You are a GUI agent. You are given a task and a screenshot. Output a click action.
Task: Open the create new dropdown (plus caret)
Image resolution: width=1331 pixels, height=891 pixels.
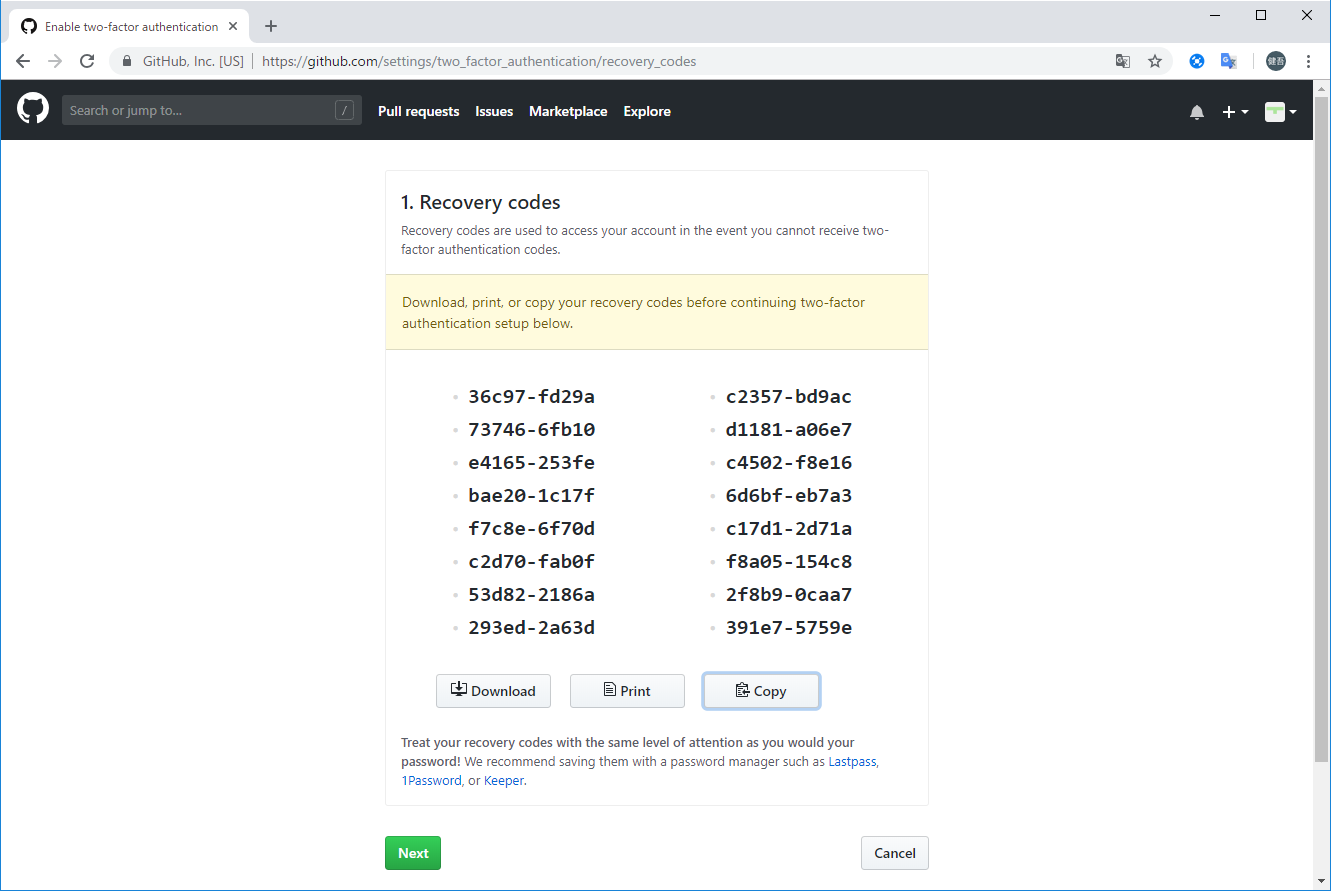pos(1235,112)
